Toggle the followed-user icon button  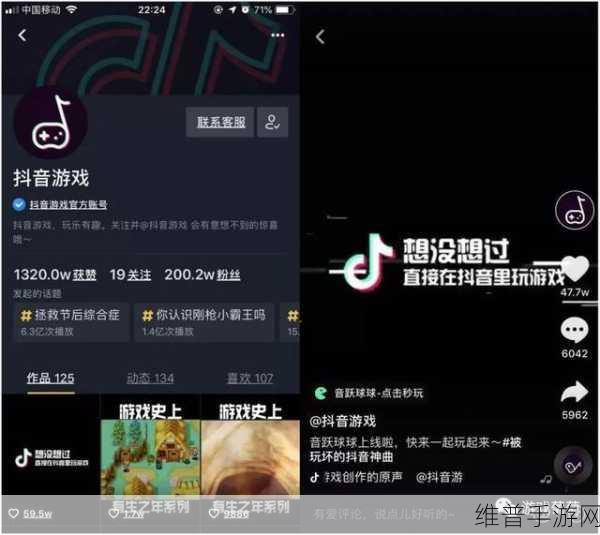tap(272, 122)
